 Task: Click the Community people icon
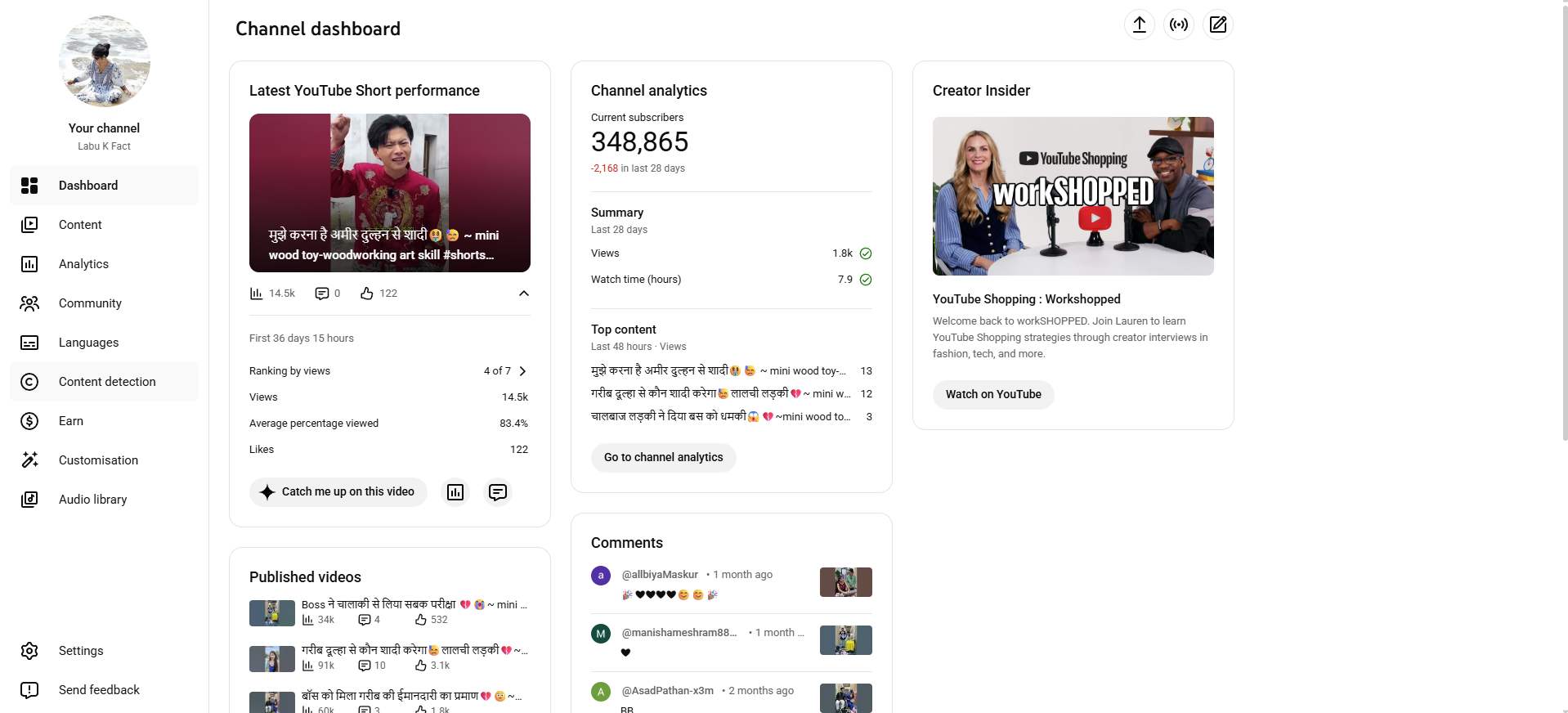click(x=29, y=303)
